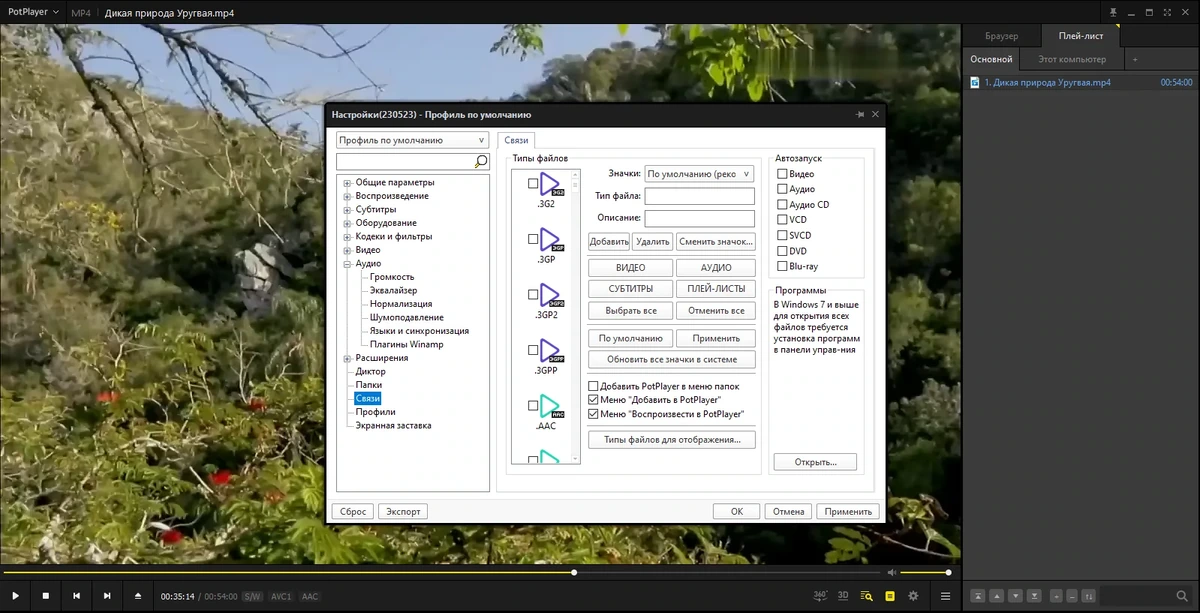This screenshot has width=1200, height=613.
Task: Uncheck Меню "Воспроизвести в PotPlayer"
Action: (593, 414)
